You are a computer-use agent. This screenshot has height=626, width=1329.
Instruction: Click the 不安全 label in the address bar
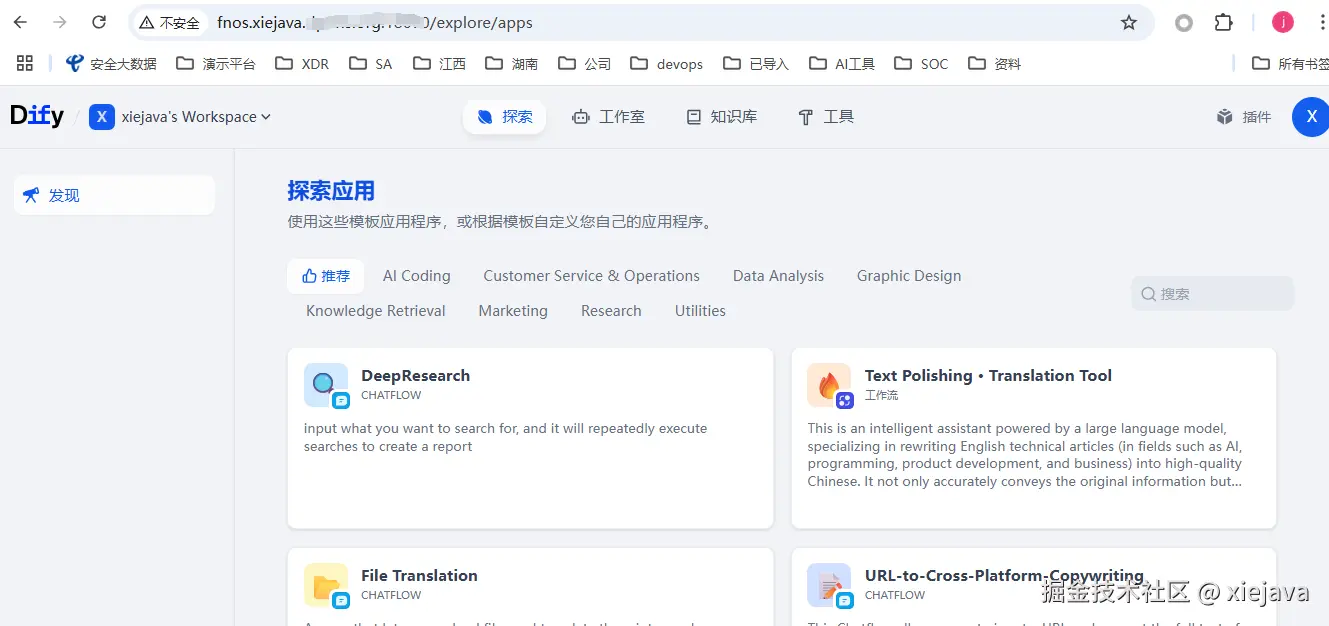(x=168, y=21)
